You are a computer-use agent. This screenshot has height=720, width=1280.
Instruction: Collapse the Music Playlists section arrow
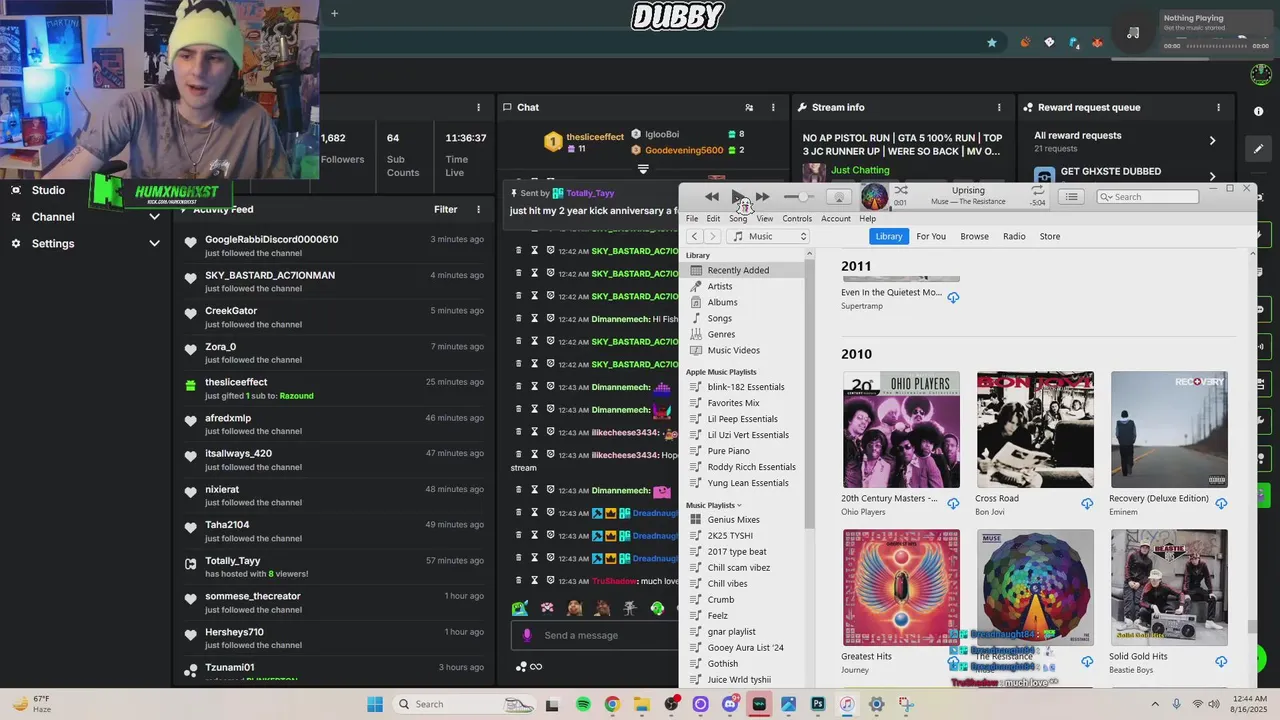pos(739,505)
